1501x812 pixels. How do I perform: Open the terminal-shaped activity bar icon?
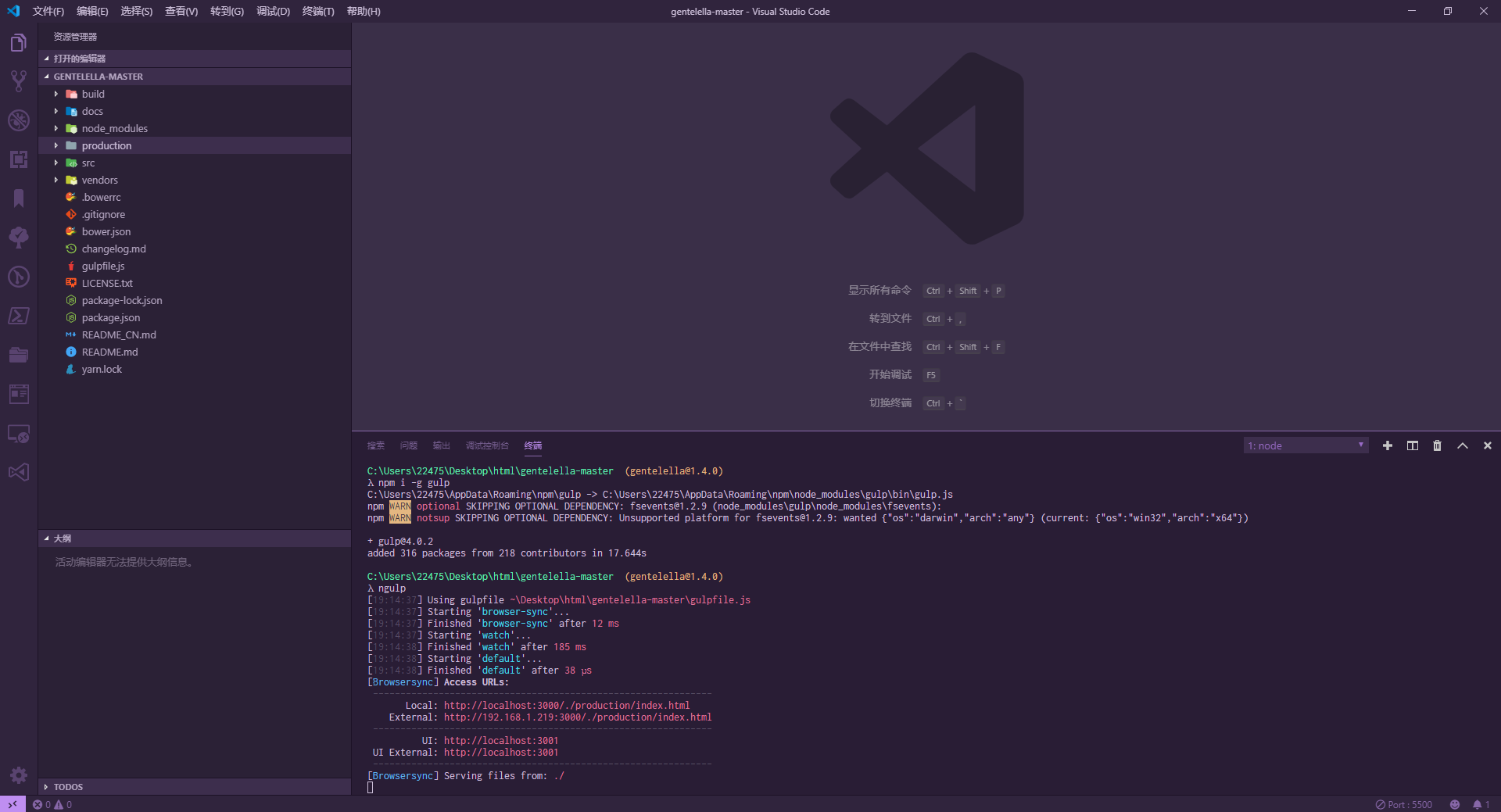coord(19,316)
